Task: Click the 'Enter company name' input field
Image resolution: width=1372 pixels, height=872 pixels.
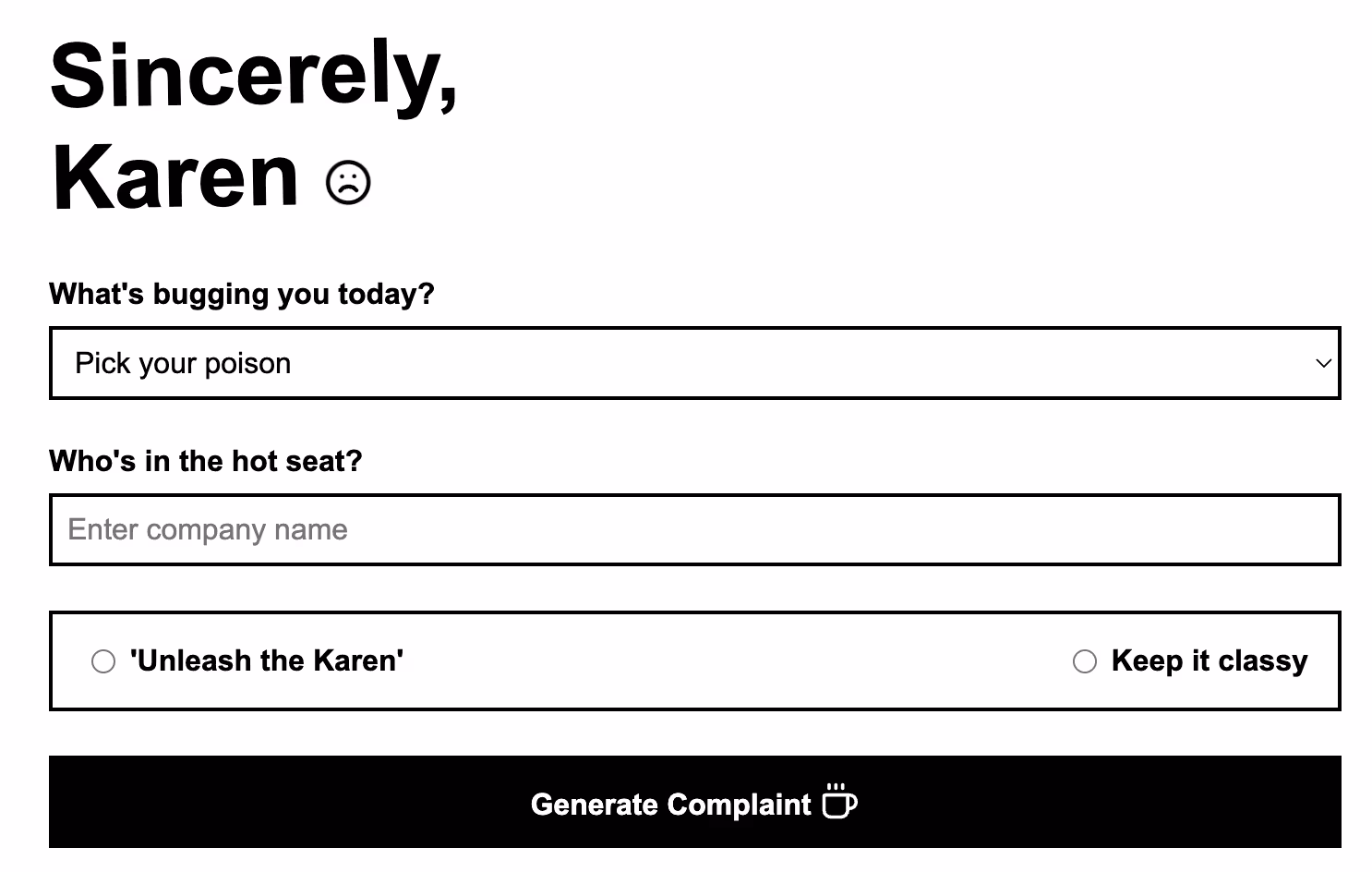Action: coord(692,529)
